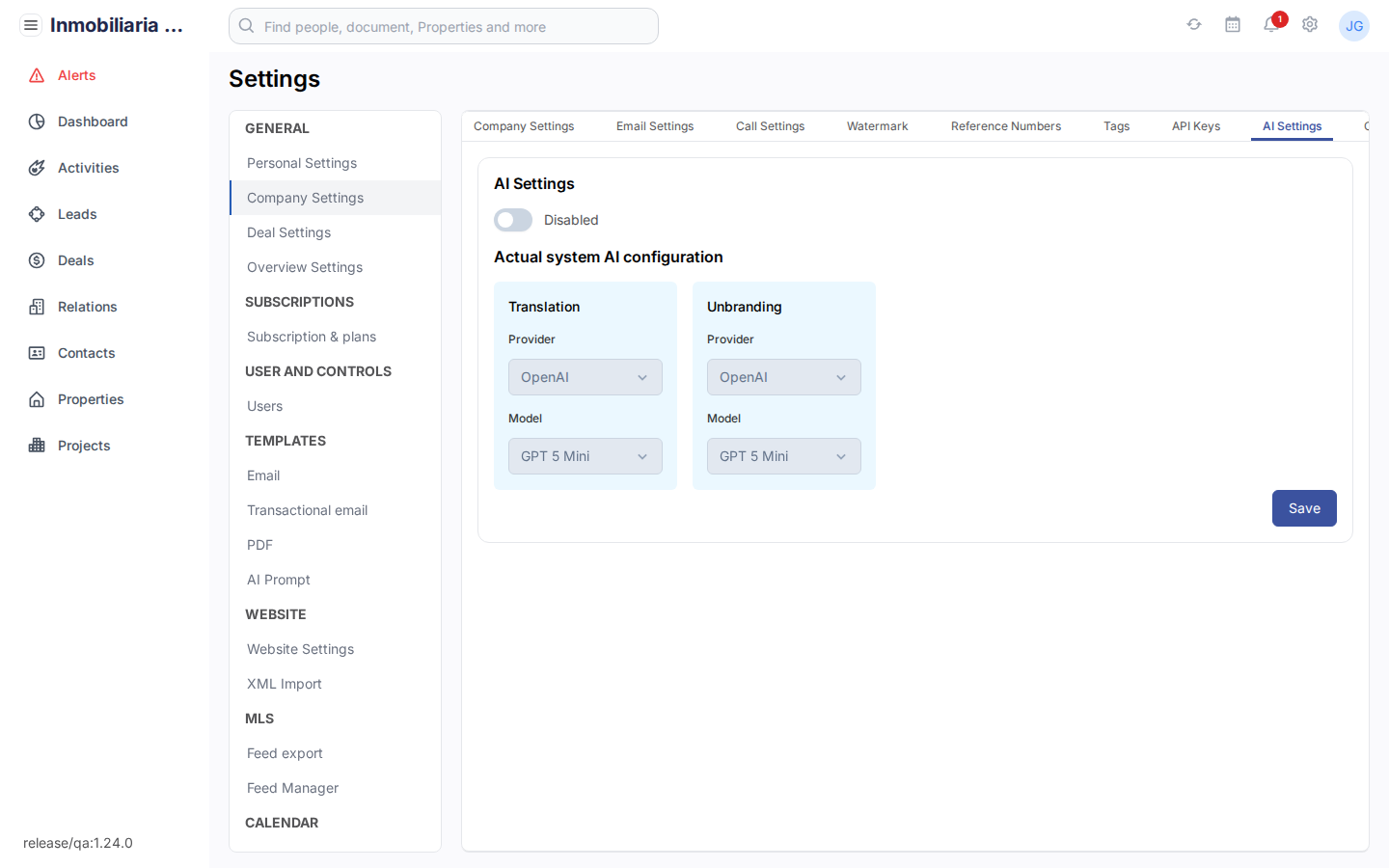This screenshot has width=1389, height=868.
Task: Go to the Projects section
Action: pos(85,446)
